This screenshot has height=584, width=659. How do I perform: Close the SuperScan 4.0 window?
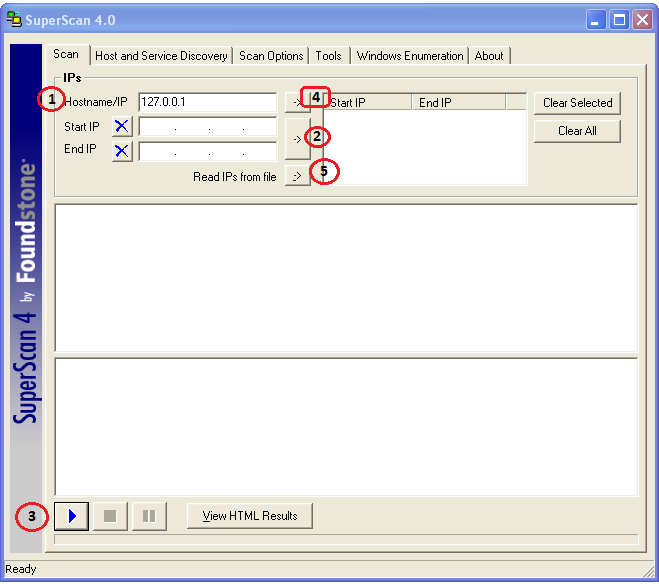(x=643, y=20)
